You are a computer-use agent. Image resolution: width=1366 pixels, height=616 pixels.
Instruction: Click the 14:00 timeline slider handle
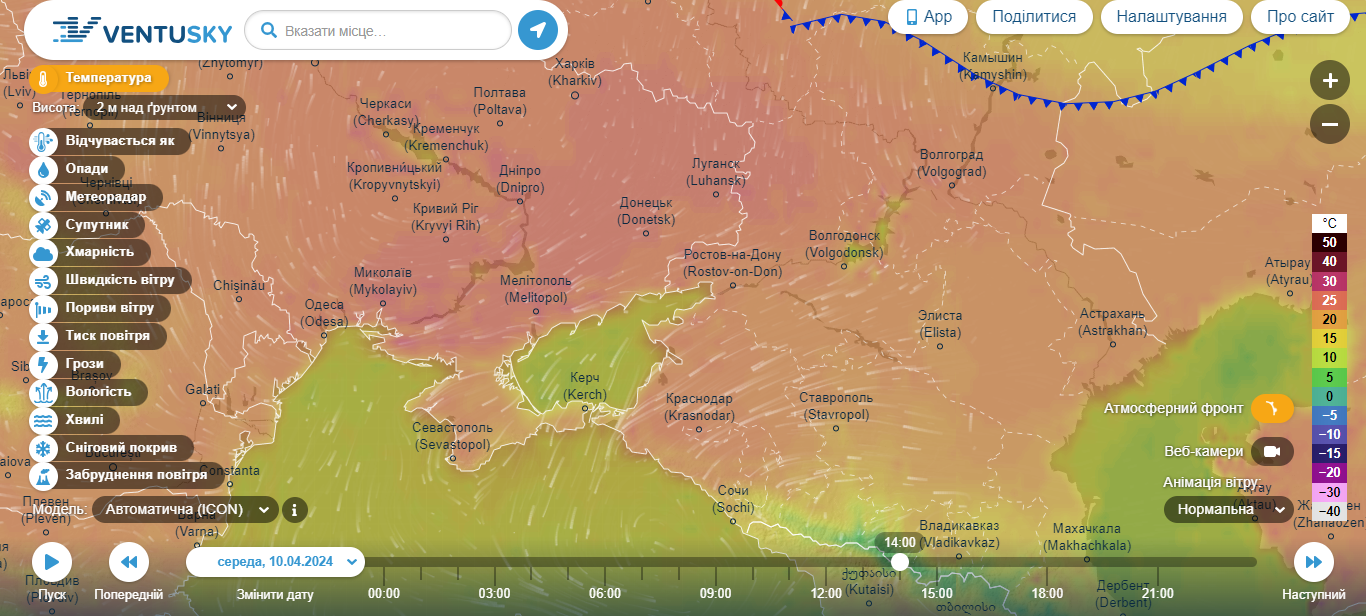click(x=900, y=562)
